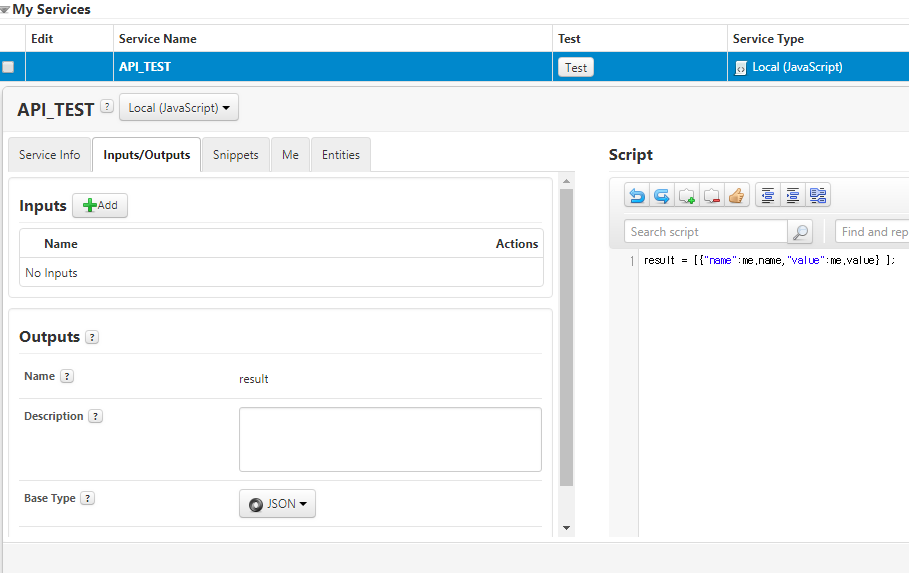Click into the Description text area
This screenshot has height=573, width=909.
[390, 439]
